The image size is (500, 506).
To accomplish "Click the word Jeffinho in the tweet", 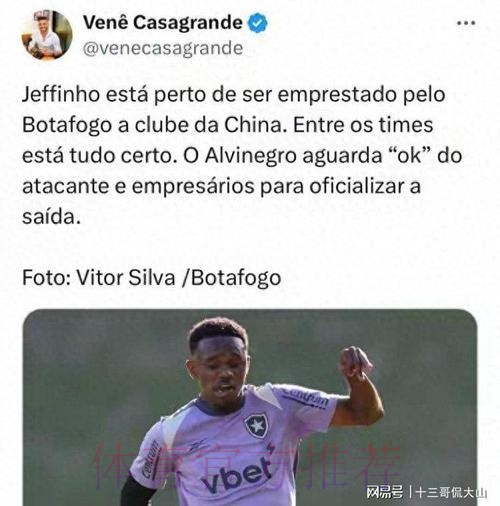I will tap(61, 95).
